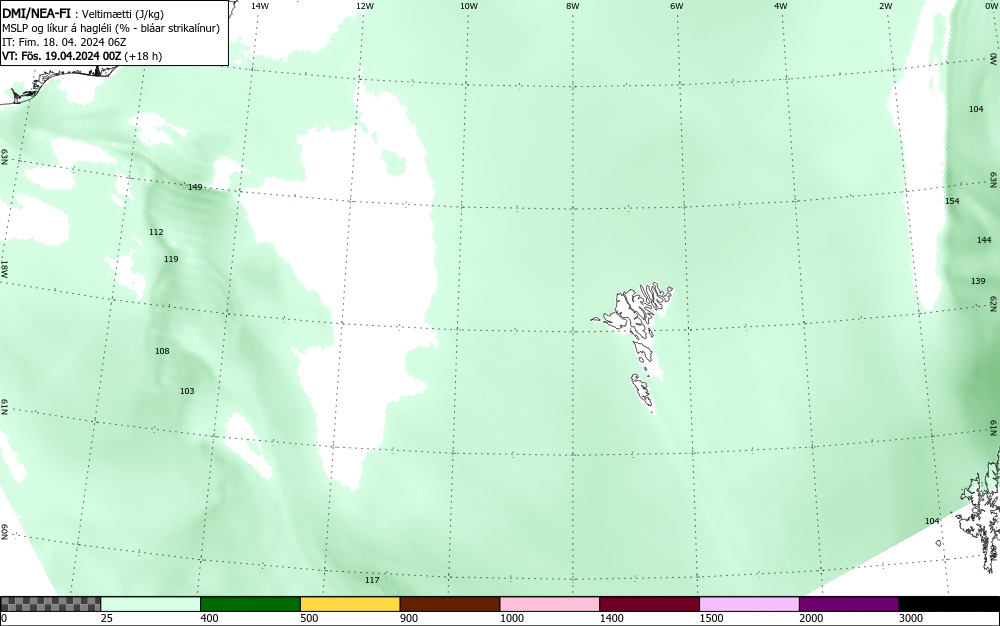Click the legend scale number '400'
The height and width of the screenshot is (626, 1000).
209,618
